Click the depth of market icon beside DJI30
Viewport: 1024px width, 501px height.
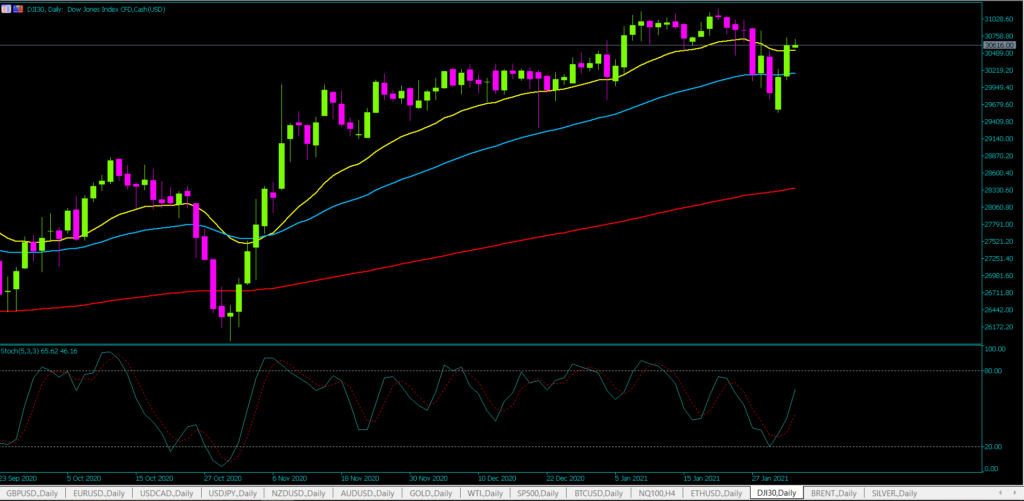pos(17,9)
